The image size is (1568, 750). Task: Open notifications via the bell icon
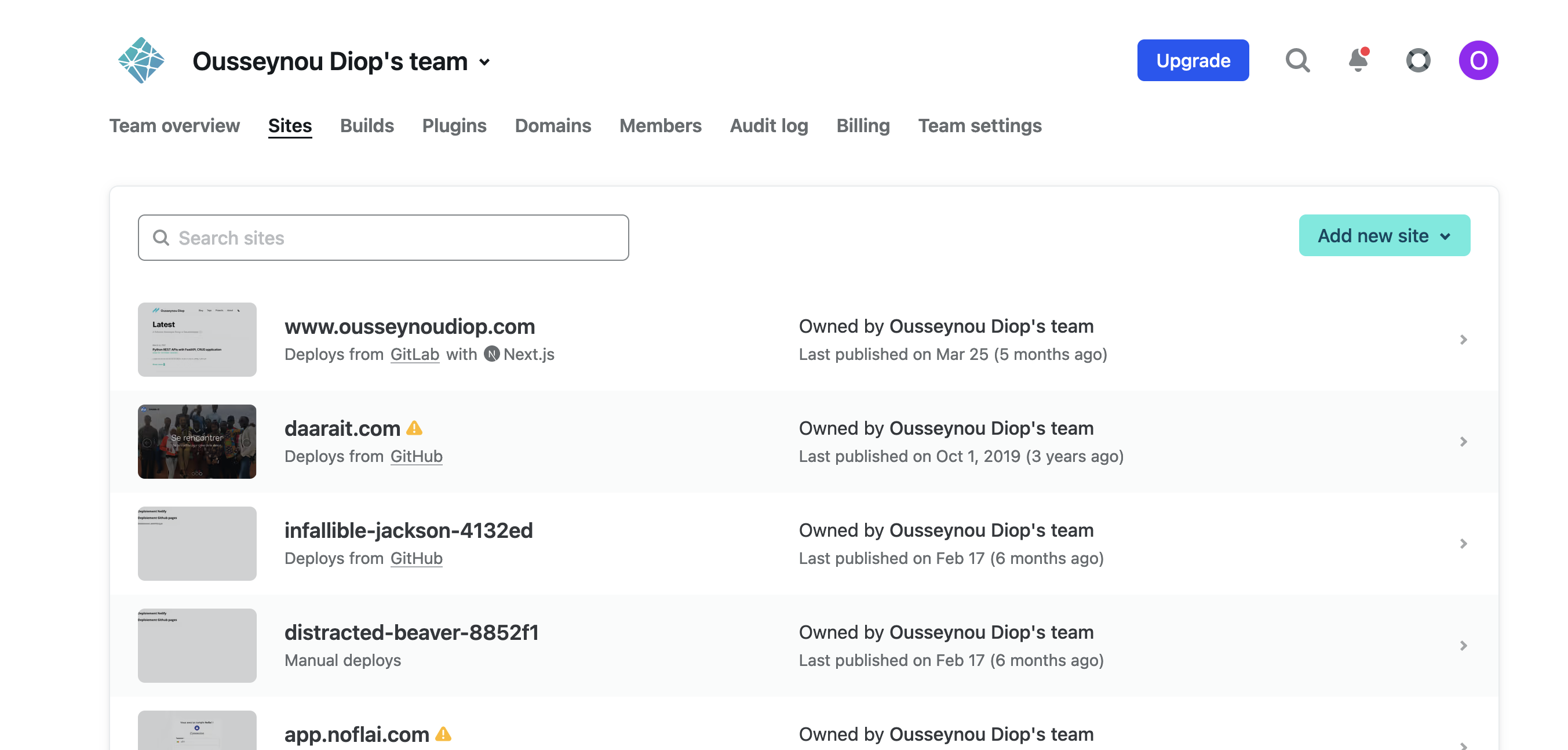coord(1358,60)
